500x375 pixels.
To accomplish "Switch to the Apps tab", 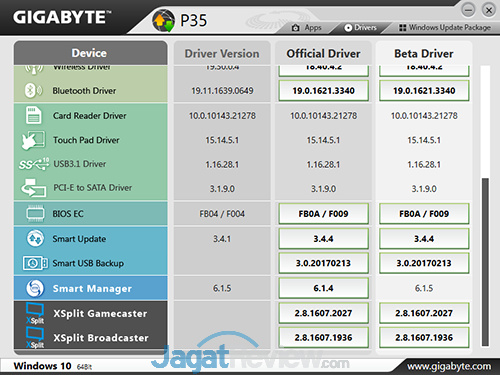I will [307, 28].
